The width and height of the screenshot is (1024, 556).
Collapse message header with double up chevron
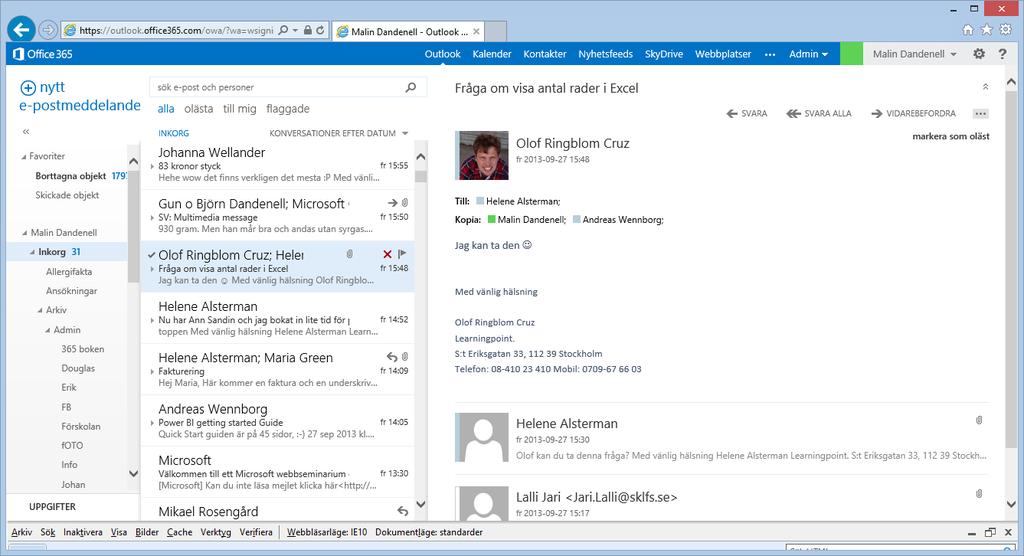(985, 87)
